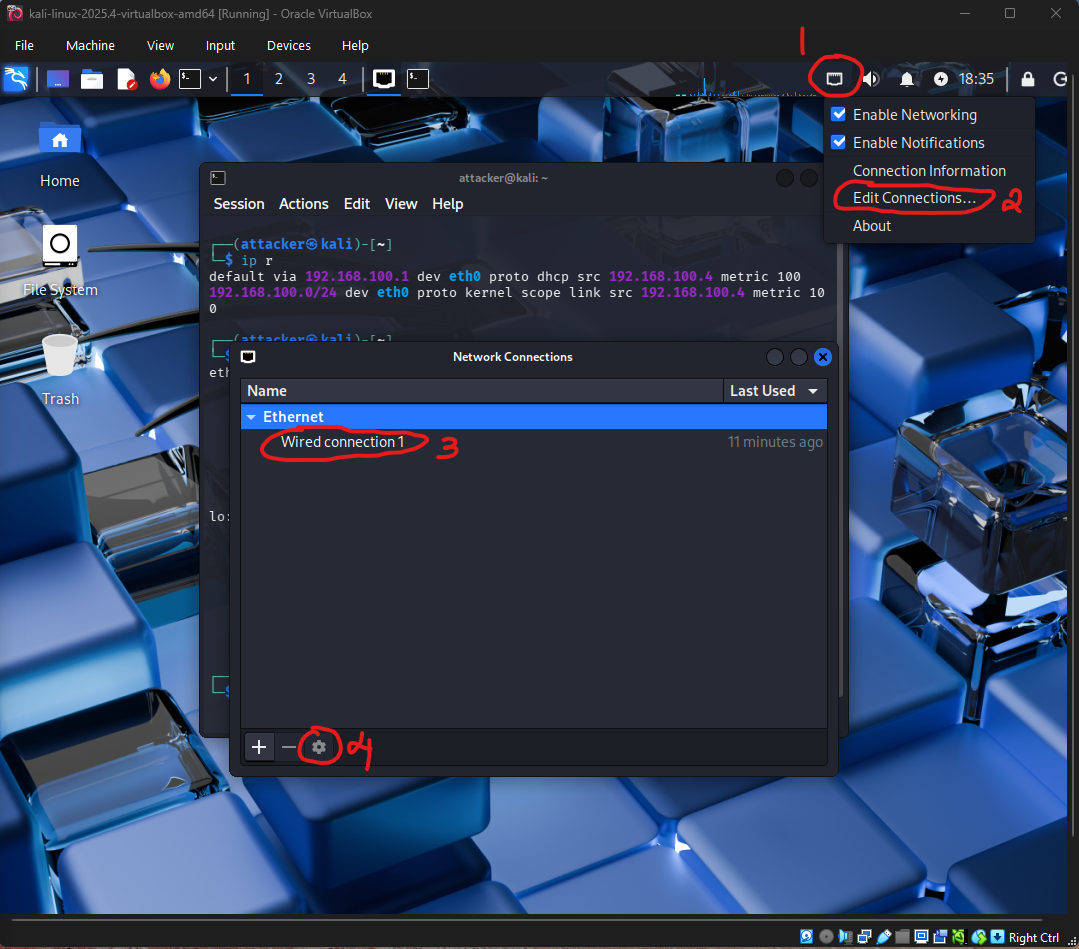Uncheck Enable Notifications

838,142
